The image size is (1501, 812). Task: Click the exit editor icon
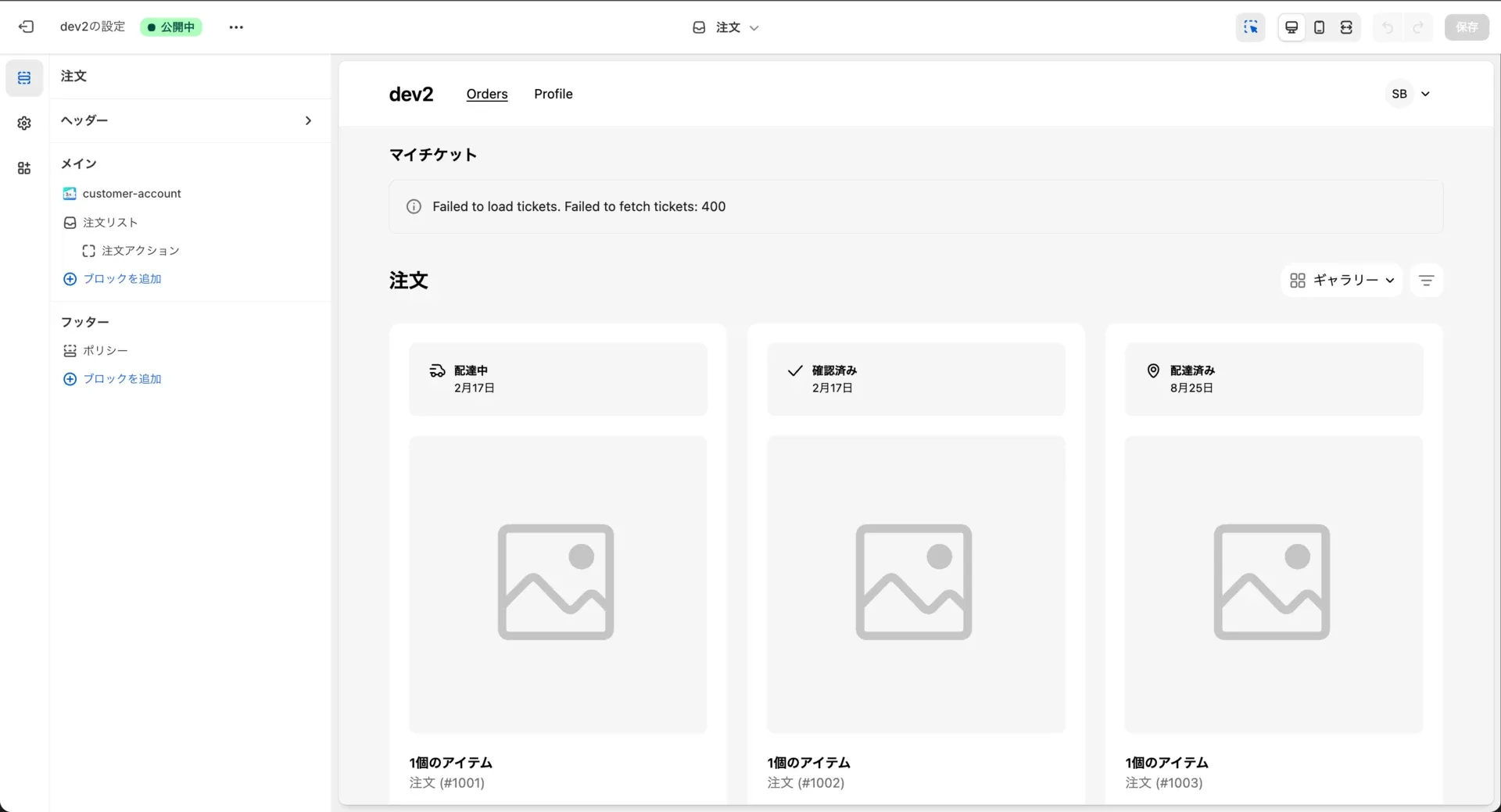pos(26,27)
